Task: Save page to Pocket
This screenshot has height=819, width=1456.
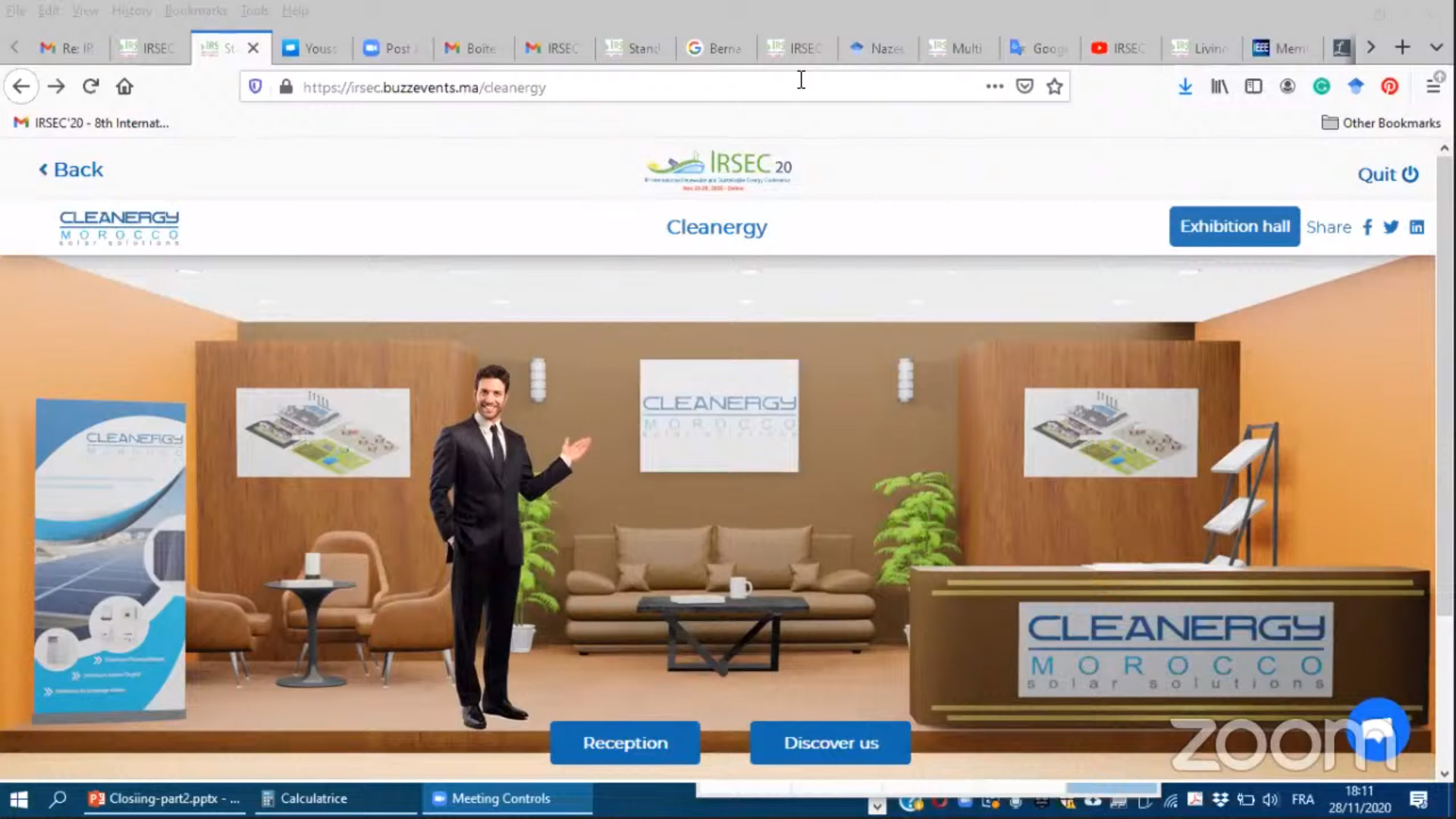Action: [1025, 86]
